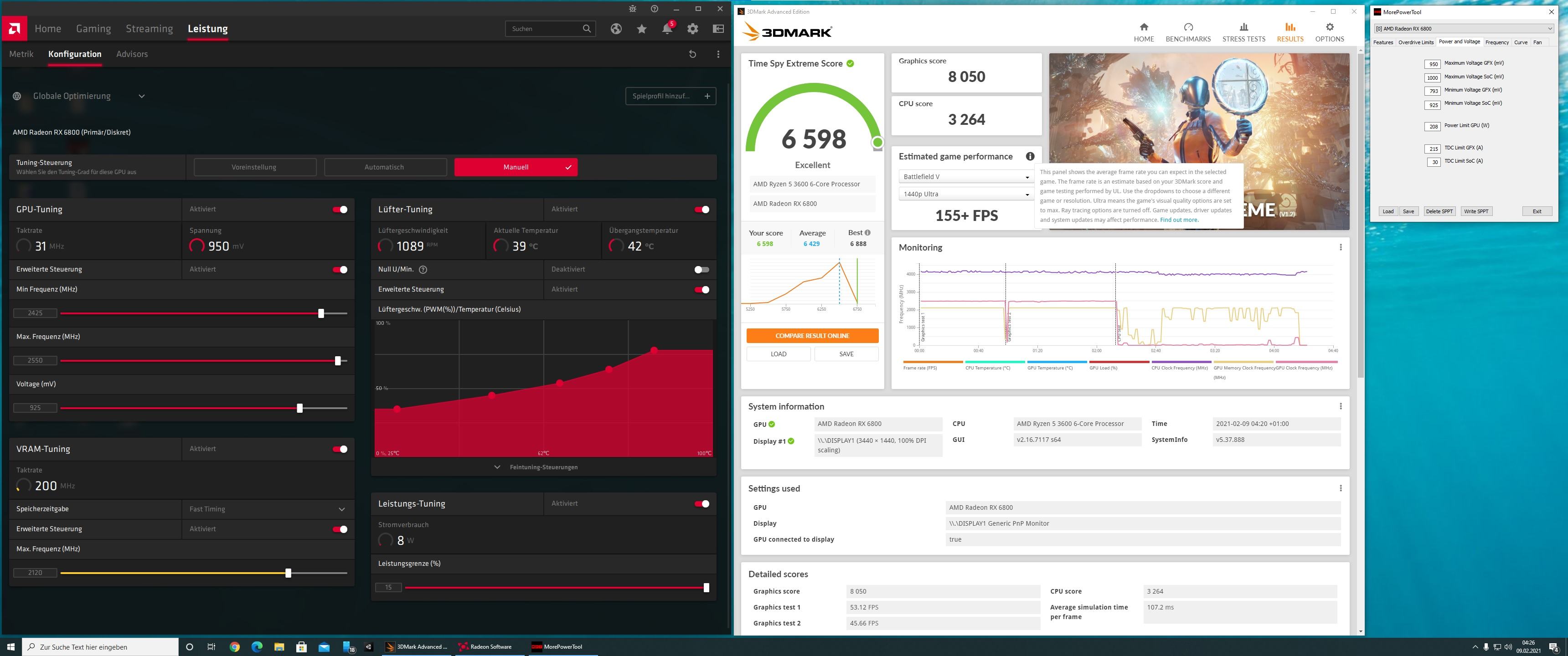1568x656 pixels.
Task: Toggle GPU-Tuning switch
Action: pyautogui.click(x=340, y=210)
